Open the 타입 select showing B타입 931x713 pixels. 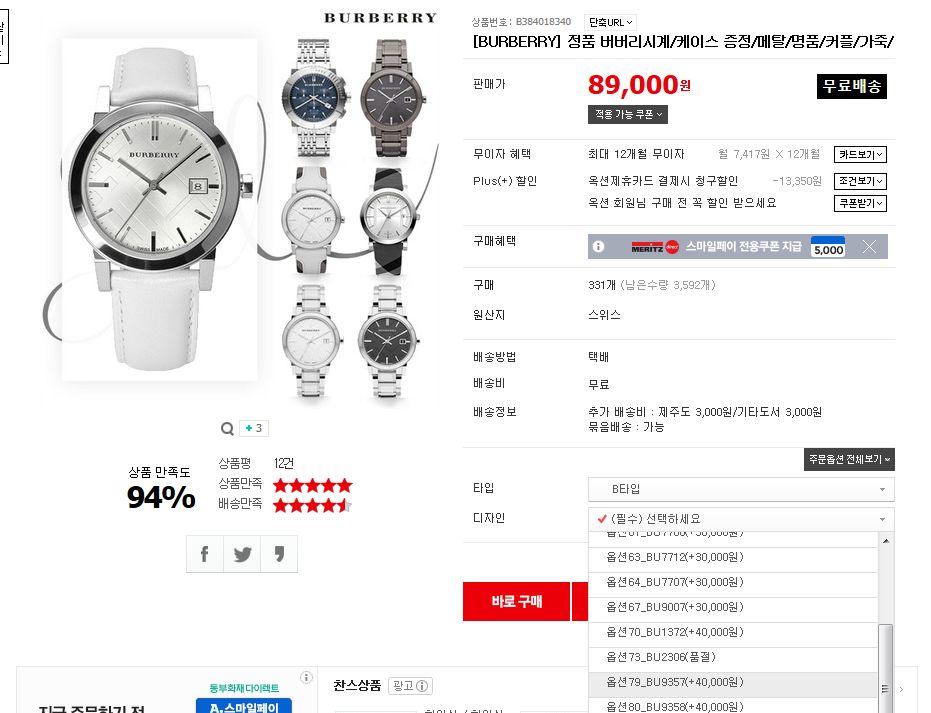pos(741,489)
